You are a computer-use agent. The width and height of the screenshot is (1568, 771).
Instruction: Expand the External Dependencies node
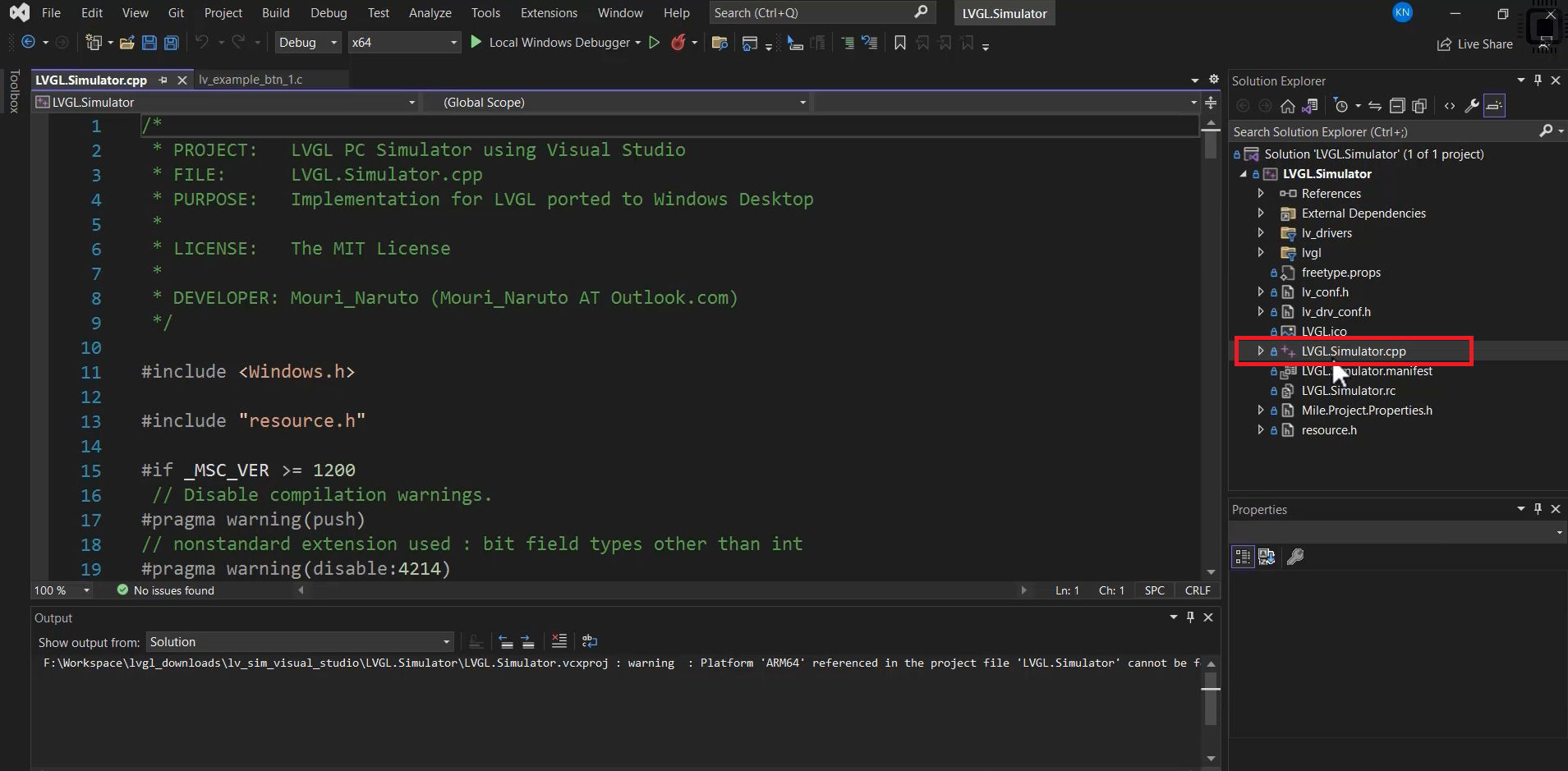1261,213
